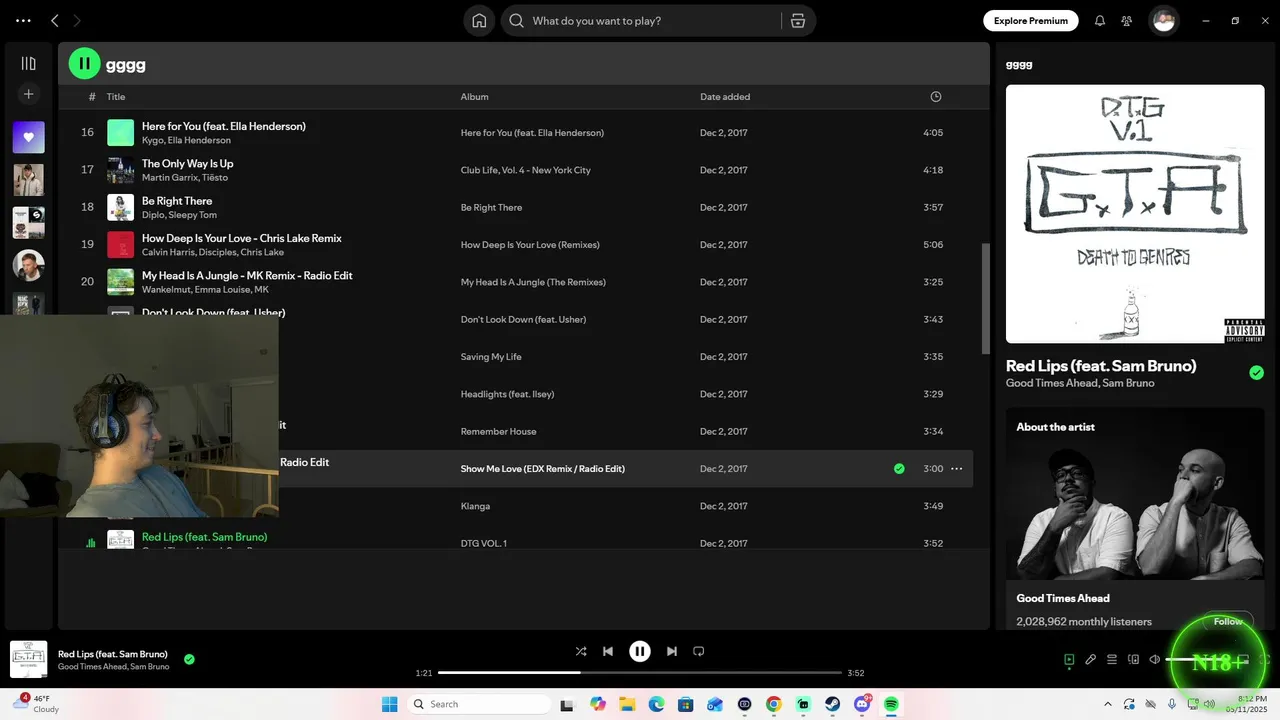Open the notifications bell

point(1100,21)
